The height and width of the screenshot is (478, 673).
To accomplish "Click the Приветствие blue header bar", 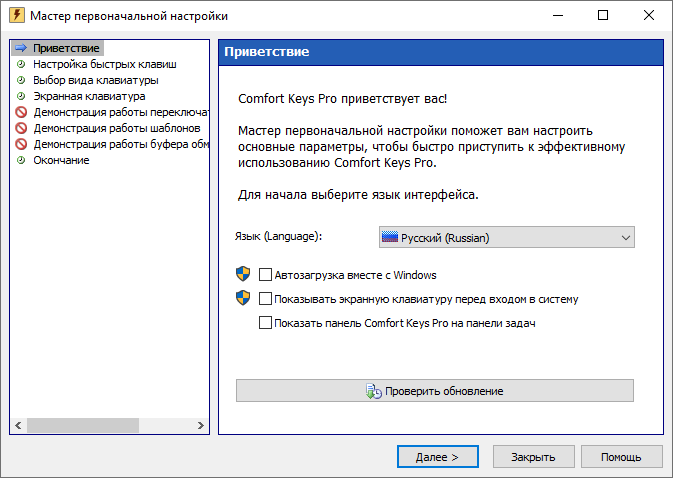I will click(x=441, y=52).
